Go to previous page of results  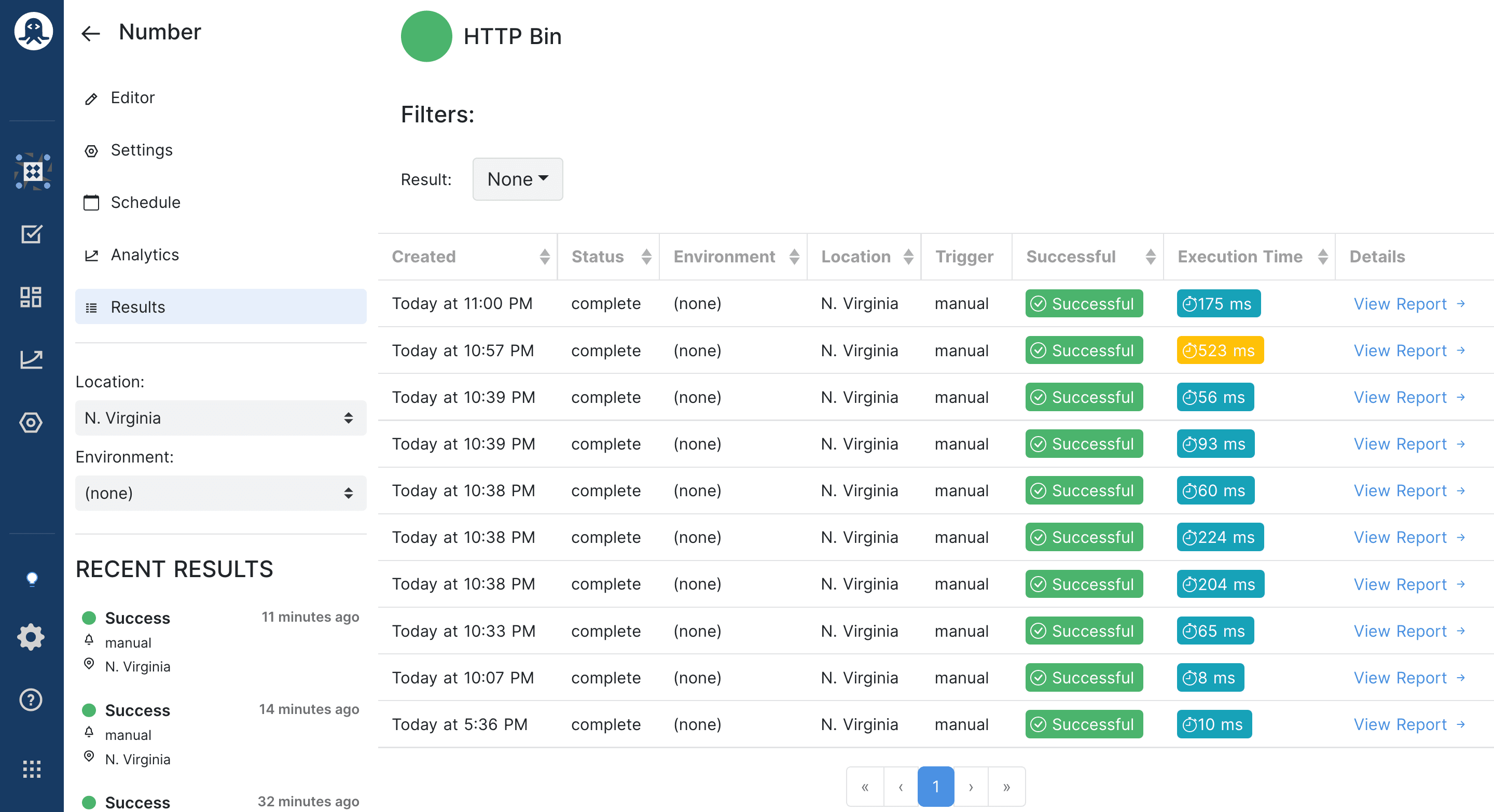coord(901,787)
